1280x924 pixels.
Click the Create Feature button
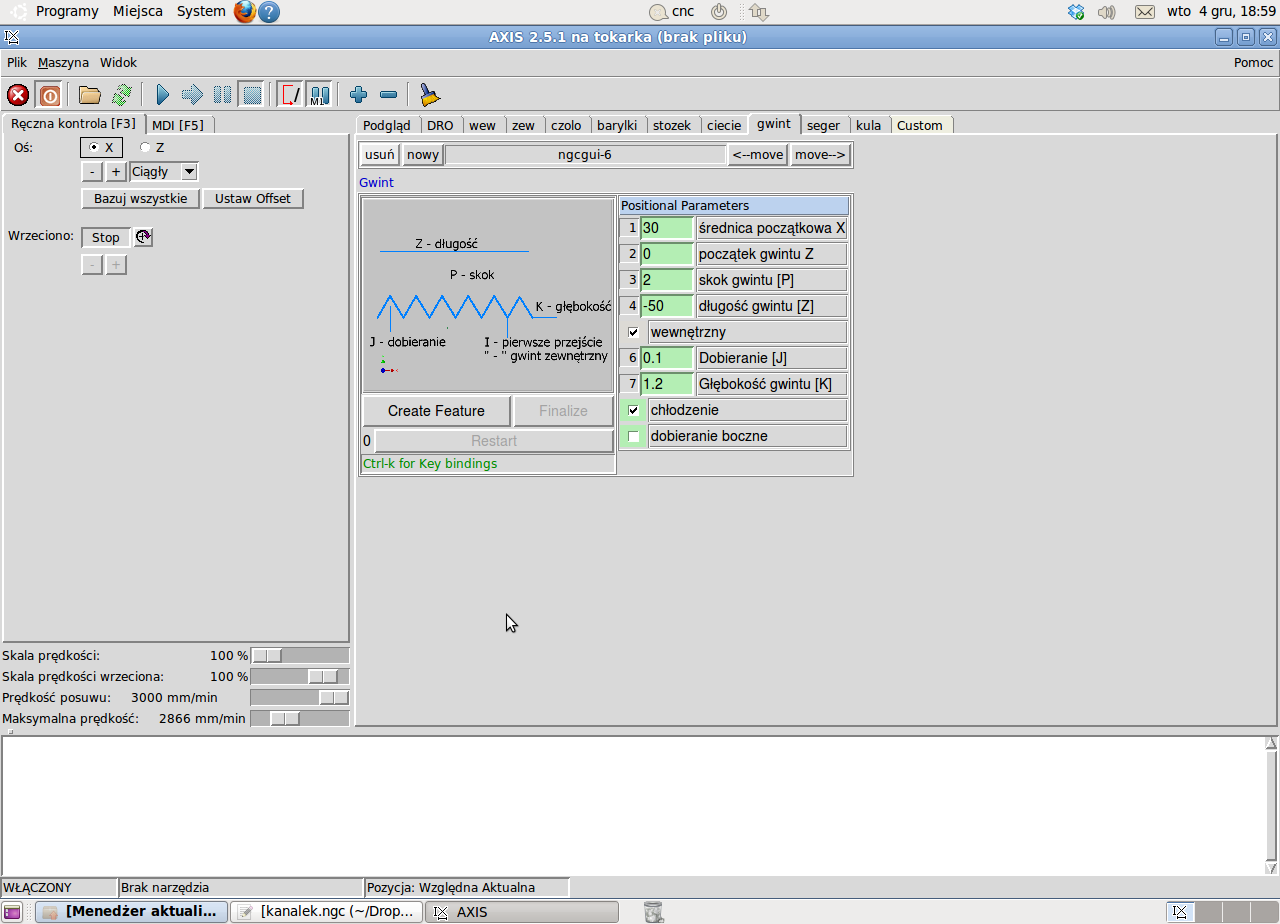pos(436,411)
